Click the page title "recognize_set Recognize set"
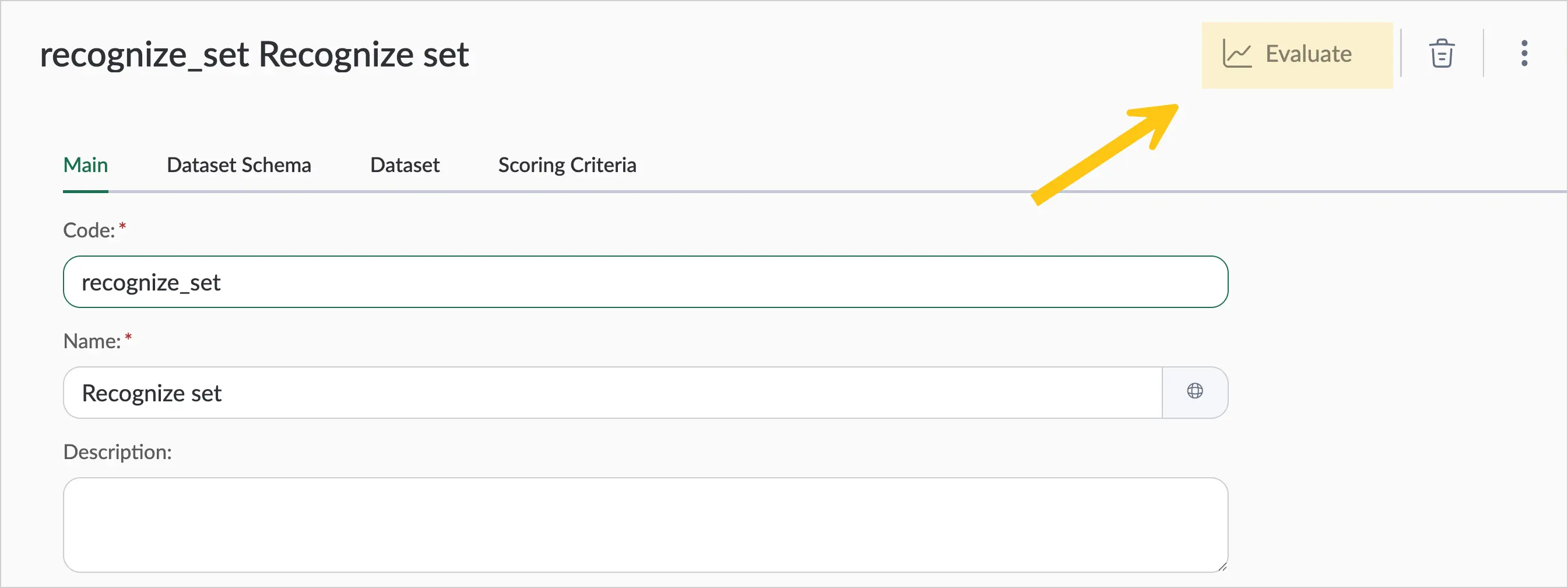1568x588 pixels. [x=254, y=55]
